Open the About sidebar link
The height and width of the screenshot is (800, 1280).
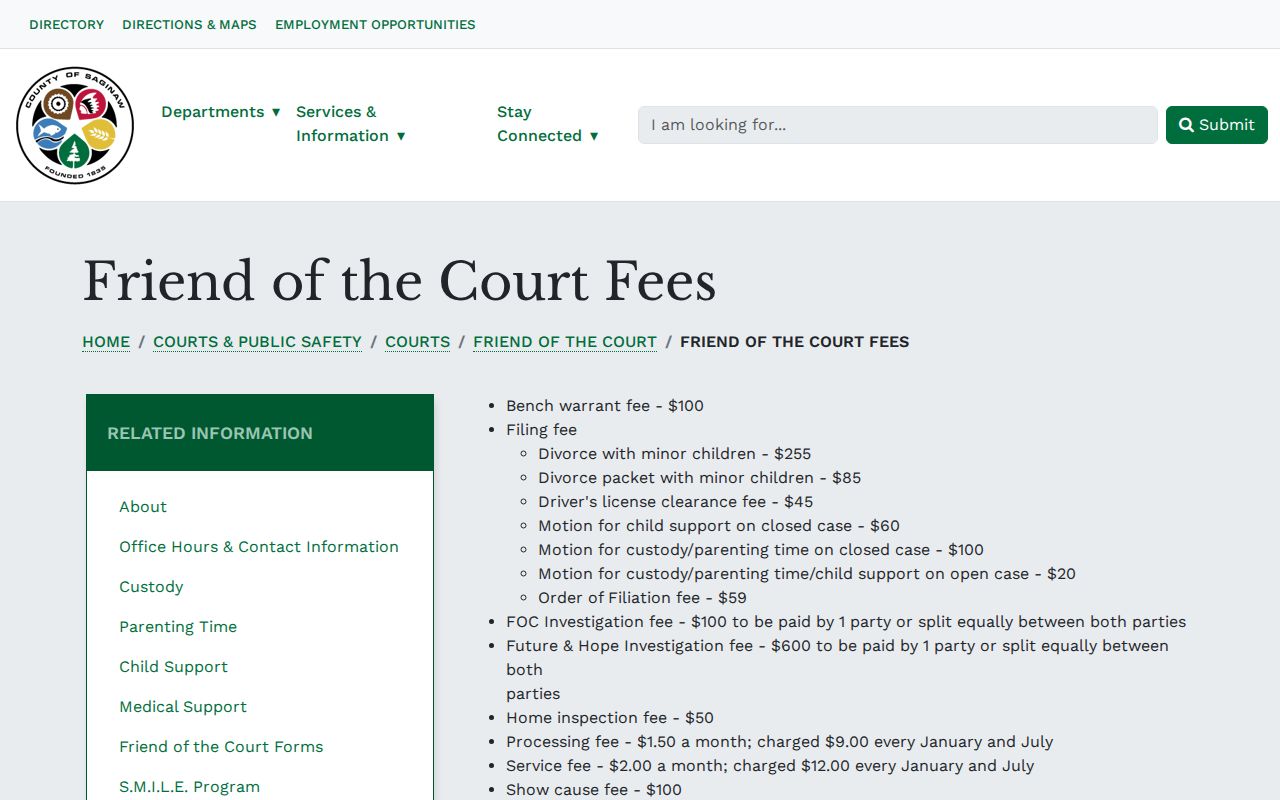point(143,507)
